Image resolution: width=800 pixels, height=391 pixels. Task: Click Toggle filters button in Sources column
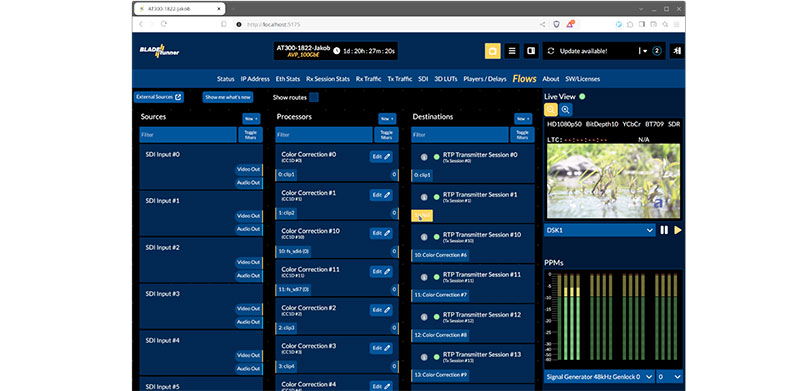tap(251, 135)
